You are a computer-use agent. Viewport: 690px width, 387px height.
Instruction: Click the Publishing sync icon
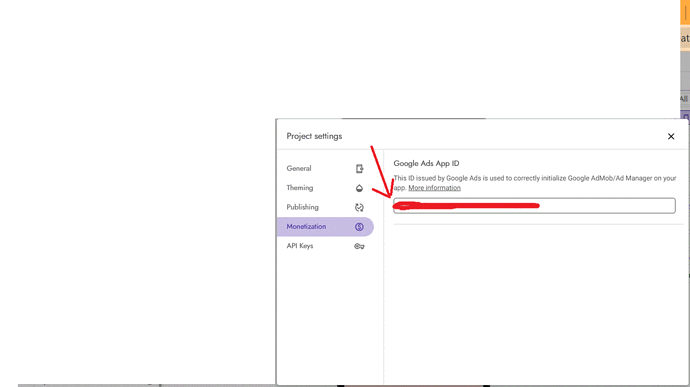click(x=359, y=207)
